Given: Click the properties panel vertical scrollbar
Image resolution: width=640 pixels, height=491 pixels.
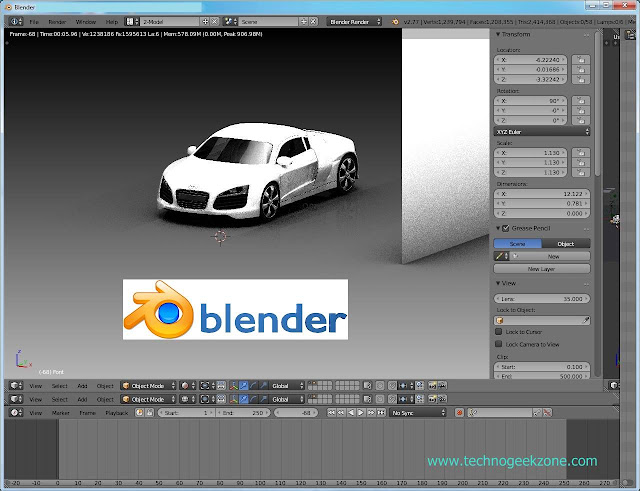Looking at the screenshot, I should (x=598, y=104).
